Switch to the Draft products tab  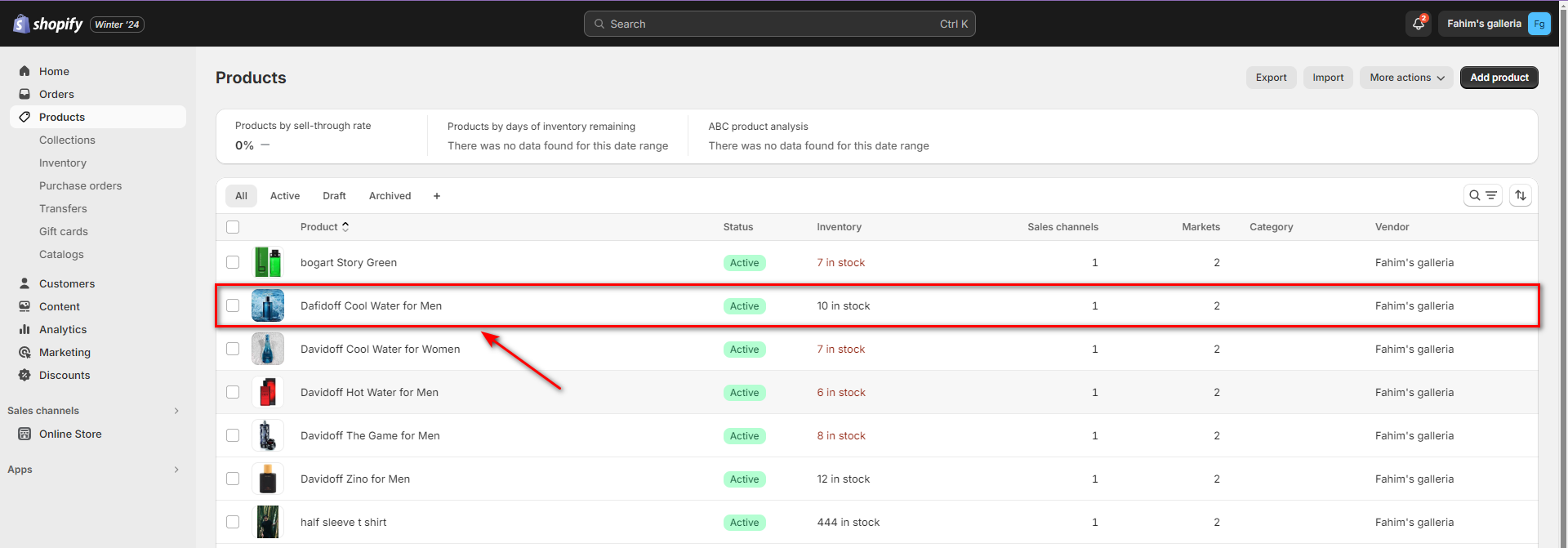[x=334, y=196]
